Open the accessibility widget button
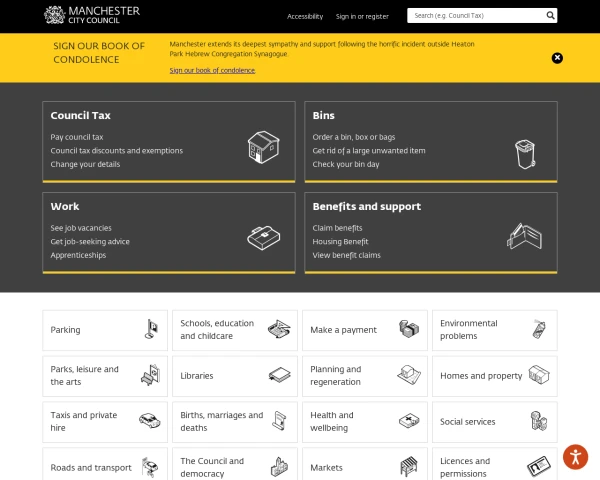600x480 pixels. 575,457
